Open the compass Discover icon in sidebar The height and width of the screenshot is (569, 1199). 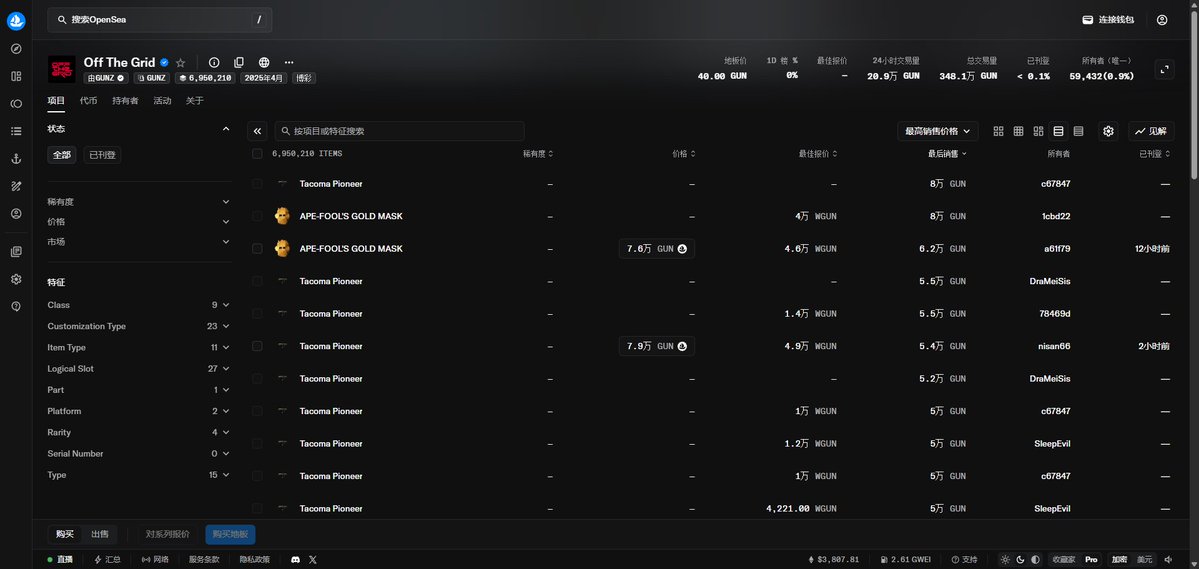[x=16, y=49]
